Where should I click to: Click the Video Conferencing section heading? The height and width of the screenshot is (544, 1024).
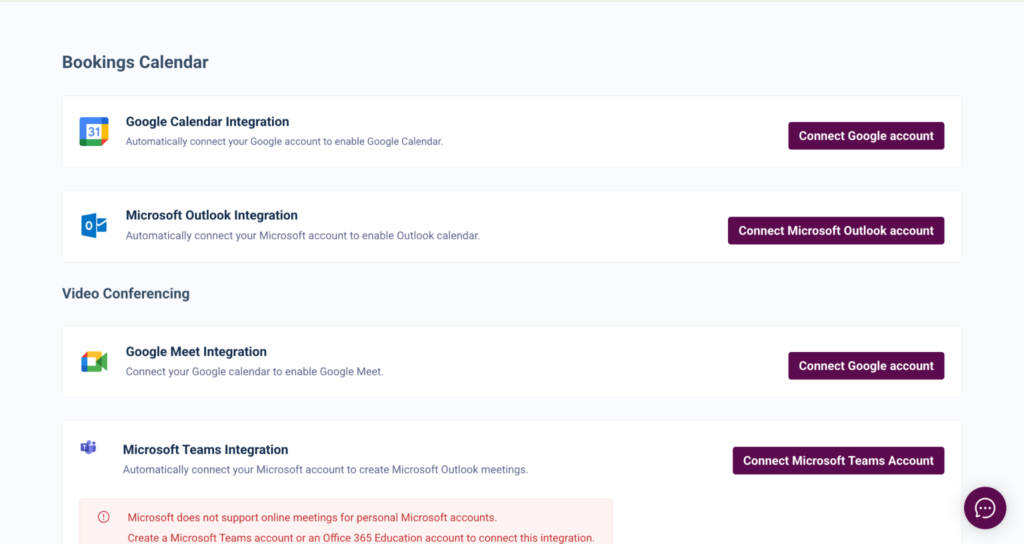point(126,294)
